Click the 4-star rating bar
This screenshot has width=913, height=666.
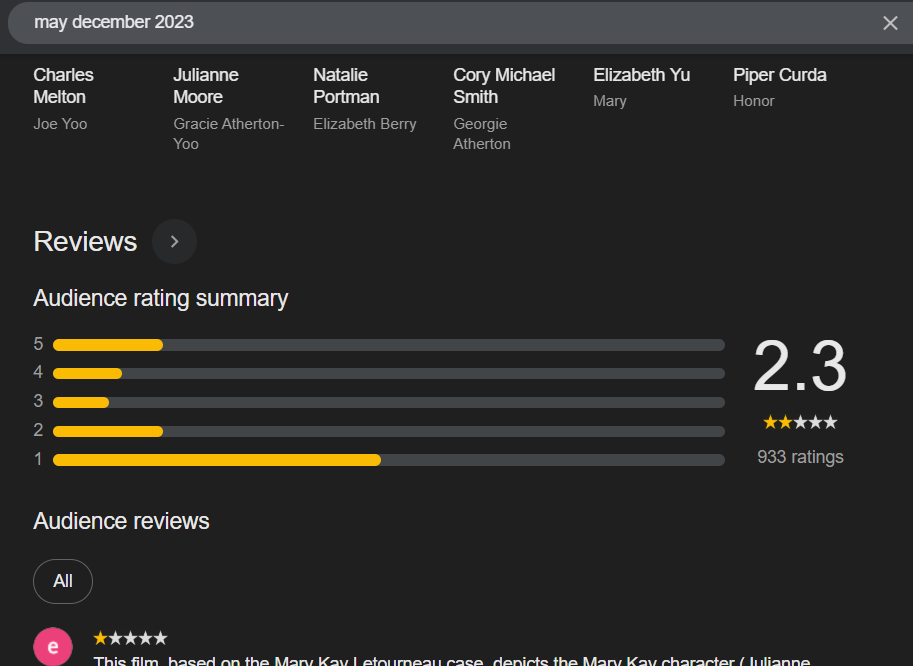click(388, 373)
